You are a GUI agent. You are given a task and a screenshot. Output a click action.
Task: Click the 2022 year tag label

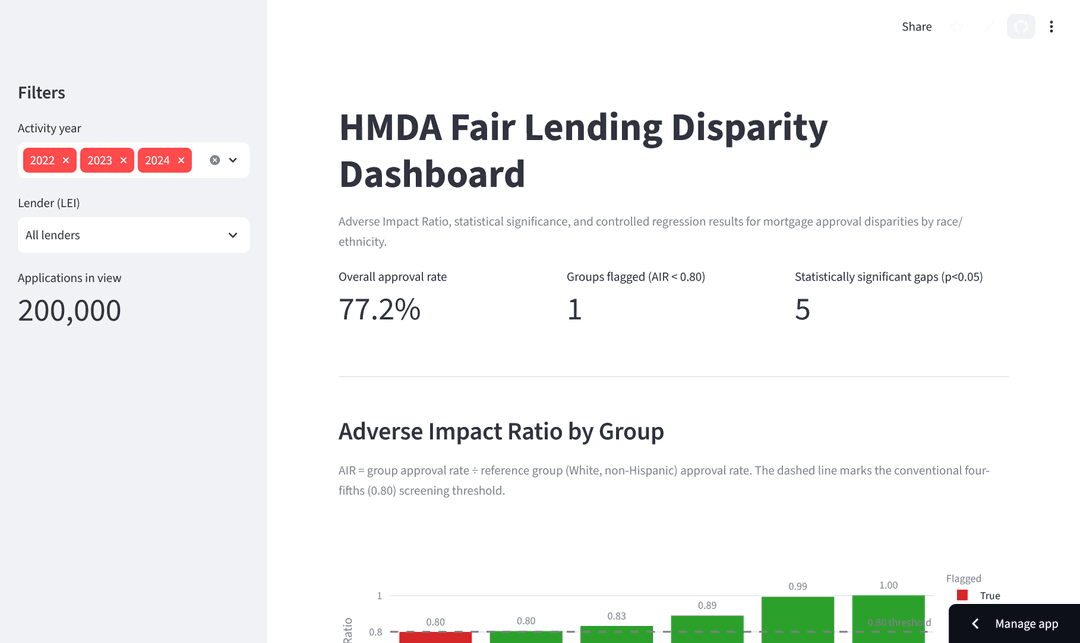pos(42,160)
